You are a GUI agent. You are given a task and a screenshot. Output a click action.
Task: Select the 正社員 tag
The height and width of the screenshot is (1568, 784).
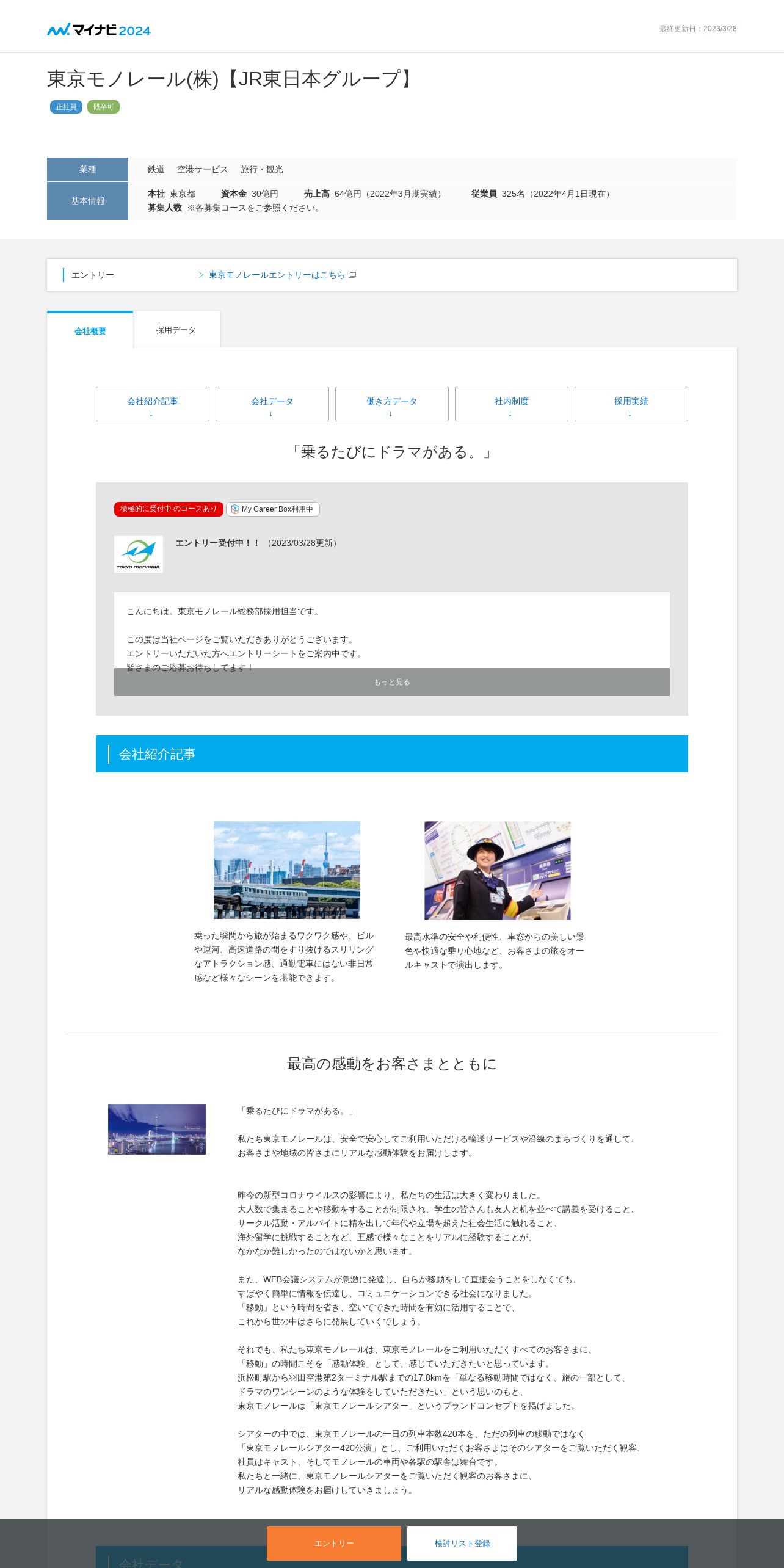(x=66, y=107)
